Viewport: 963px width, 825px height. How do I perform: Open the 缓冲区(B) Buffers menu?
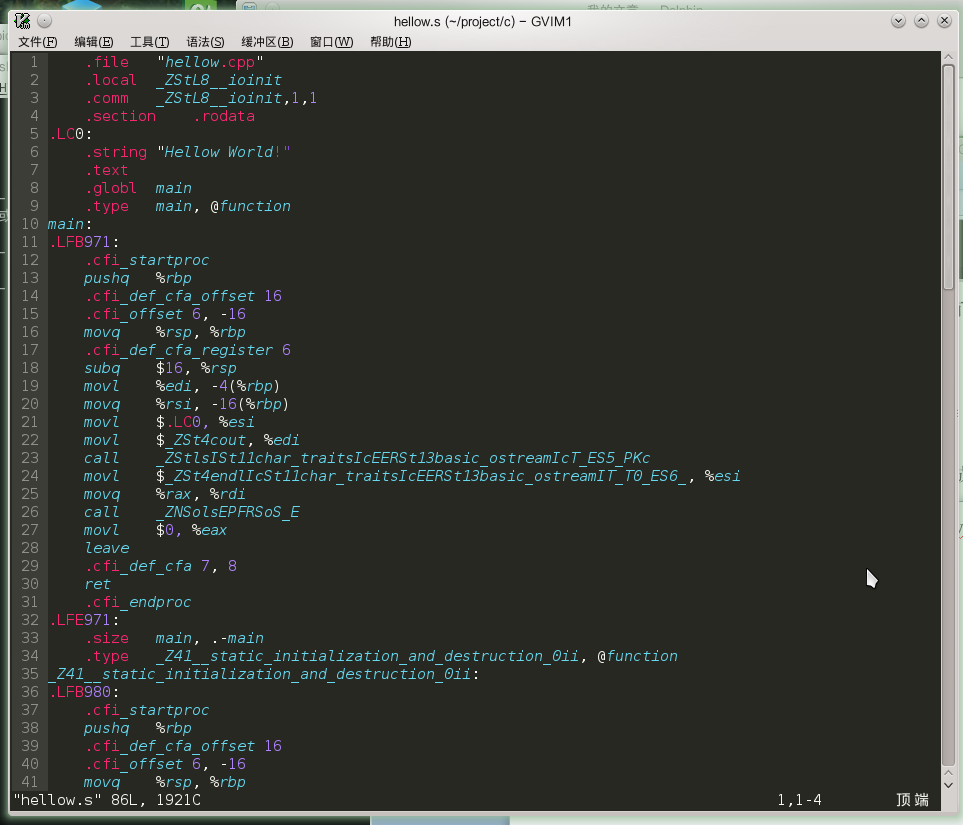267,42
